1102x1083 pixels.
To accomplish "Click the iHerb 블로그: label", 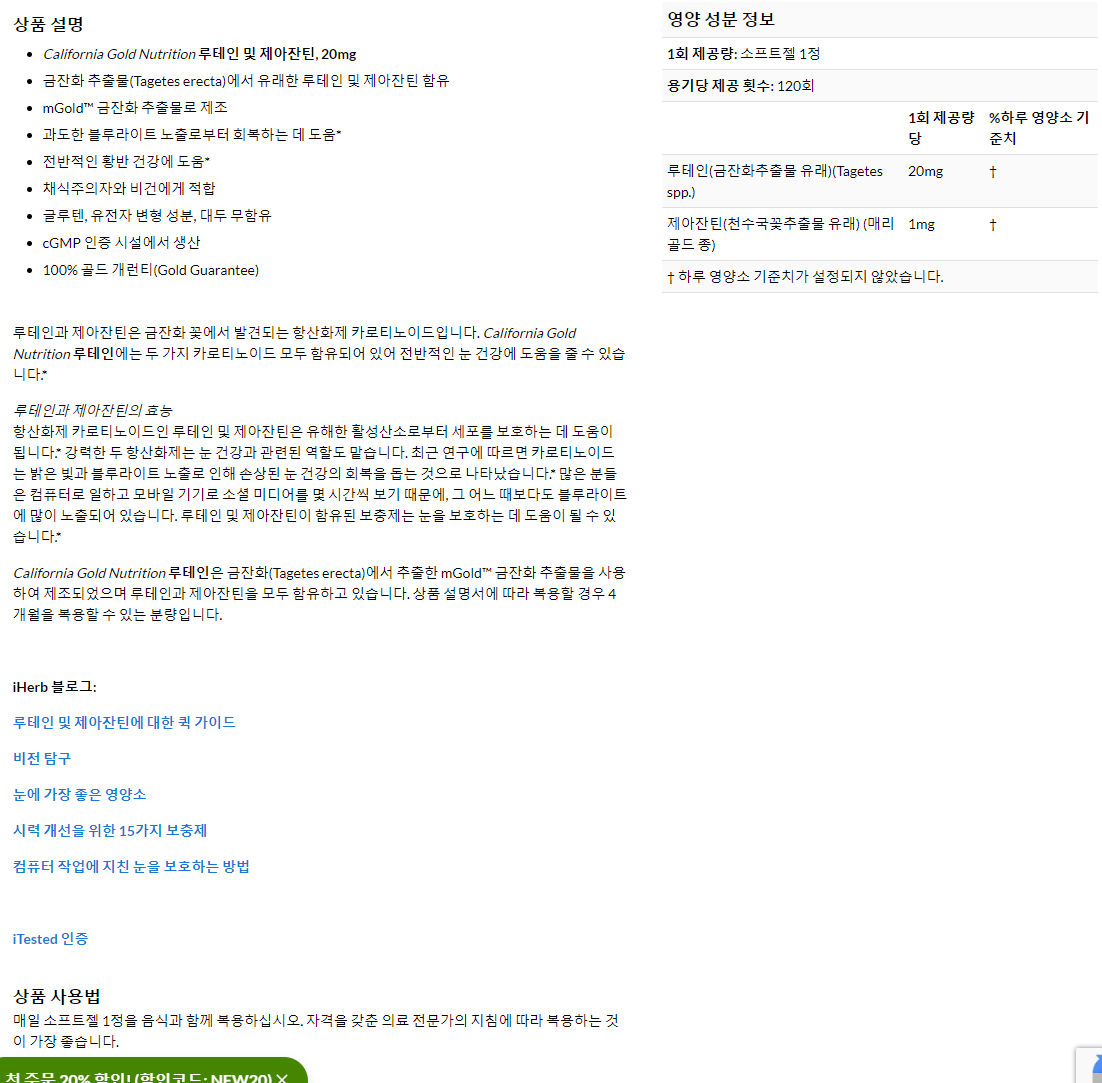I will coord(55,687).
